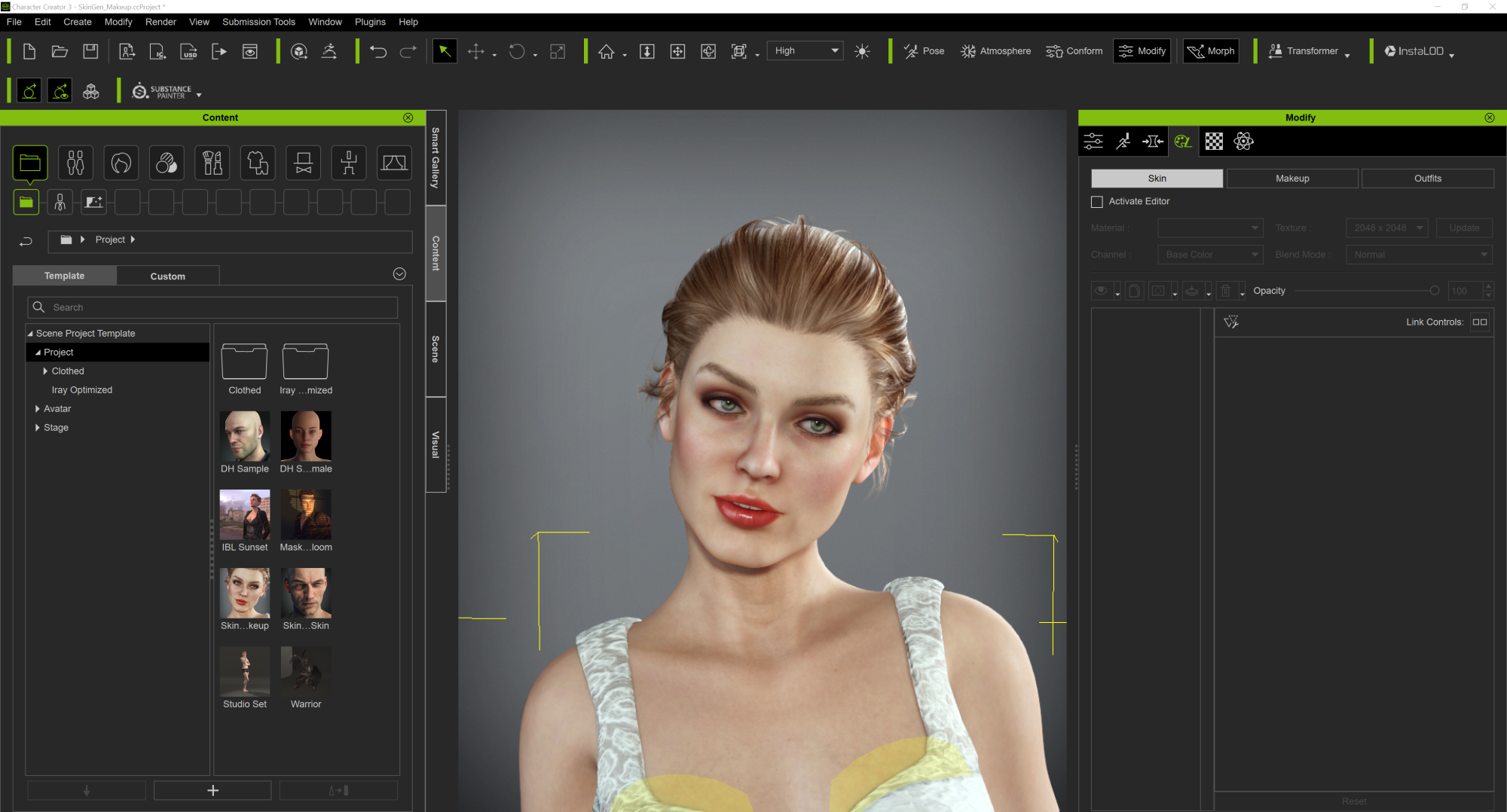Open Stage category icon in Content

click(x=394, y=163)
